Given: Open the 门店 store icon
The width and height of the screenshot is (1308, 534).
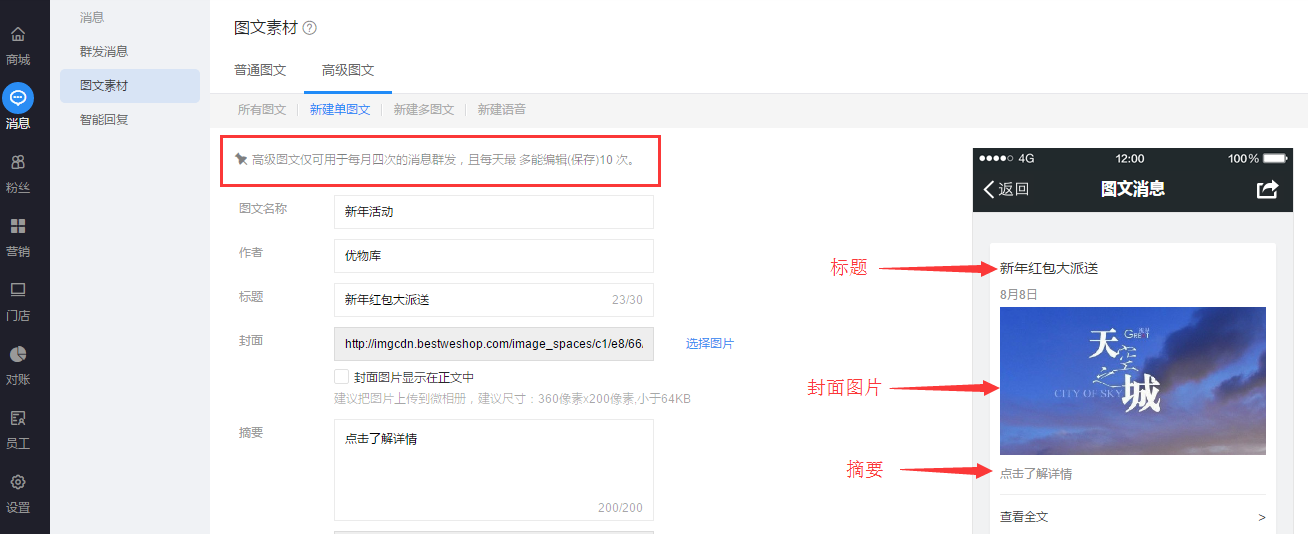Looking at the screenshot, I should click(18, 290).
